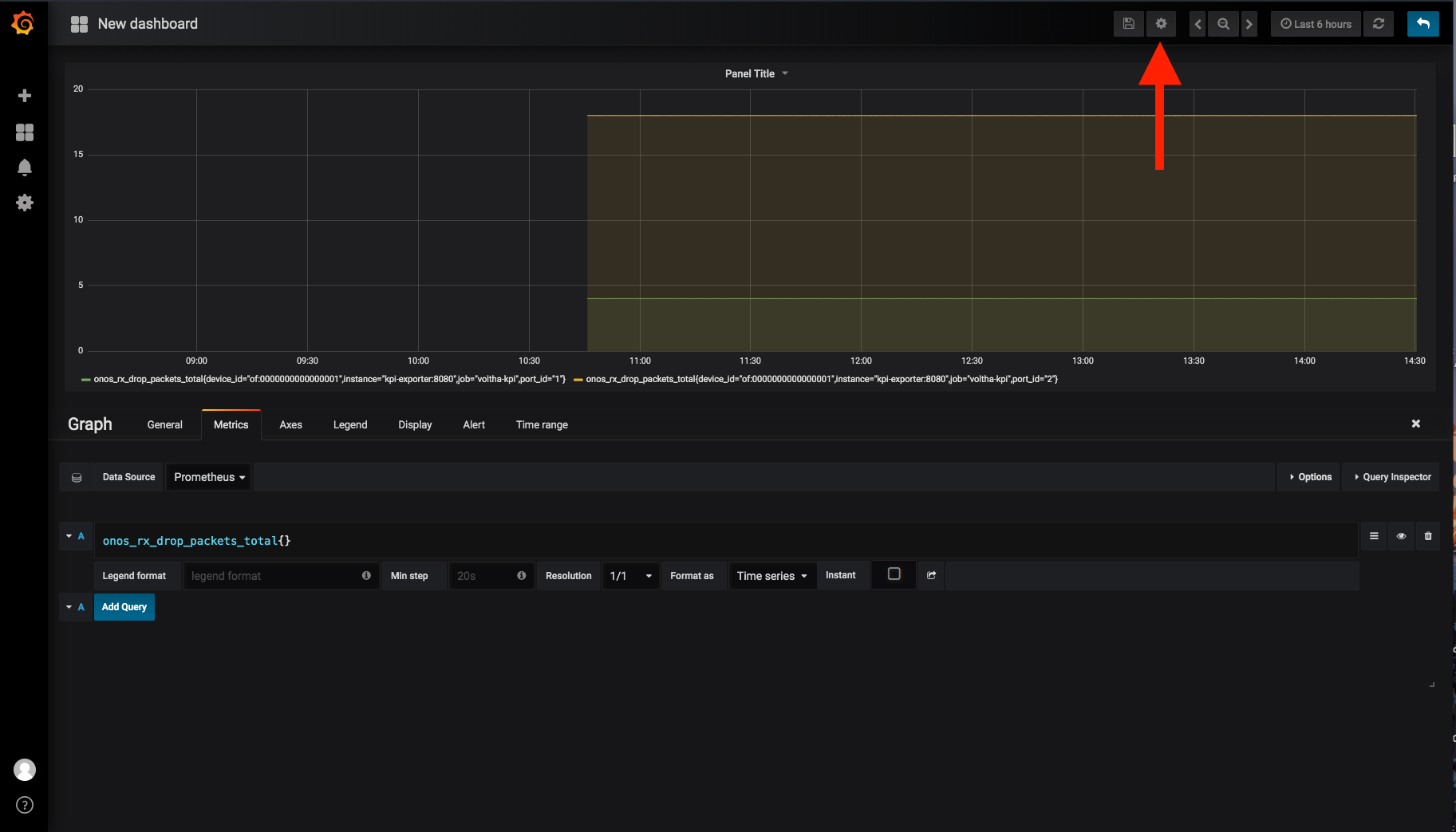
Task: Open the Resolution 1/1 dropdown
Action: pyautogui.click(x=630, y=575)
